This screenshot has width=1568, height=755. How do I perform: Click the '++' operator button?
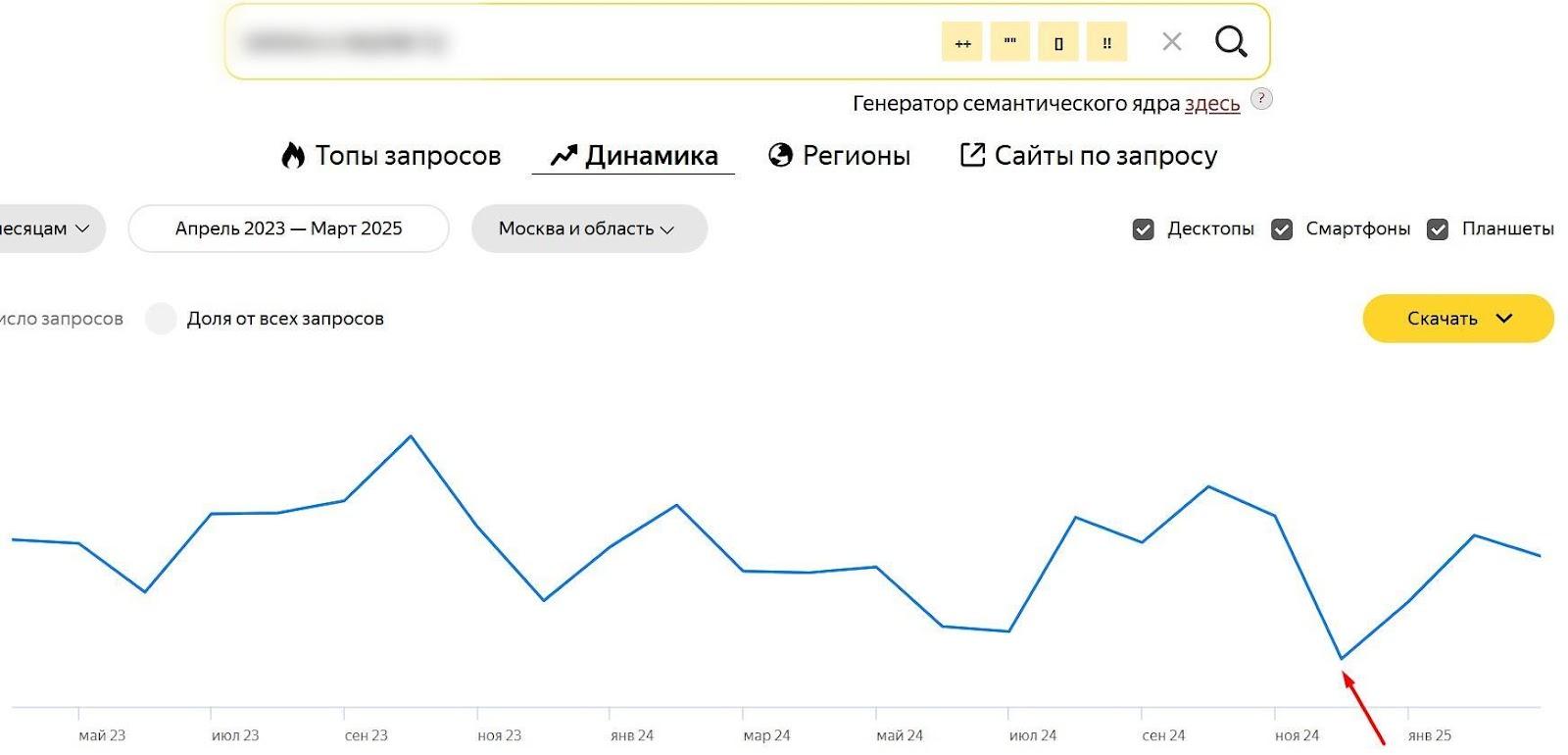(962, 42)
